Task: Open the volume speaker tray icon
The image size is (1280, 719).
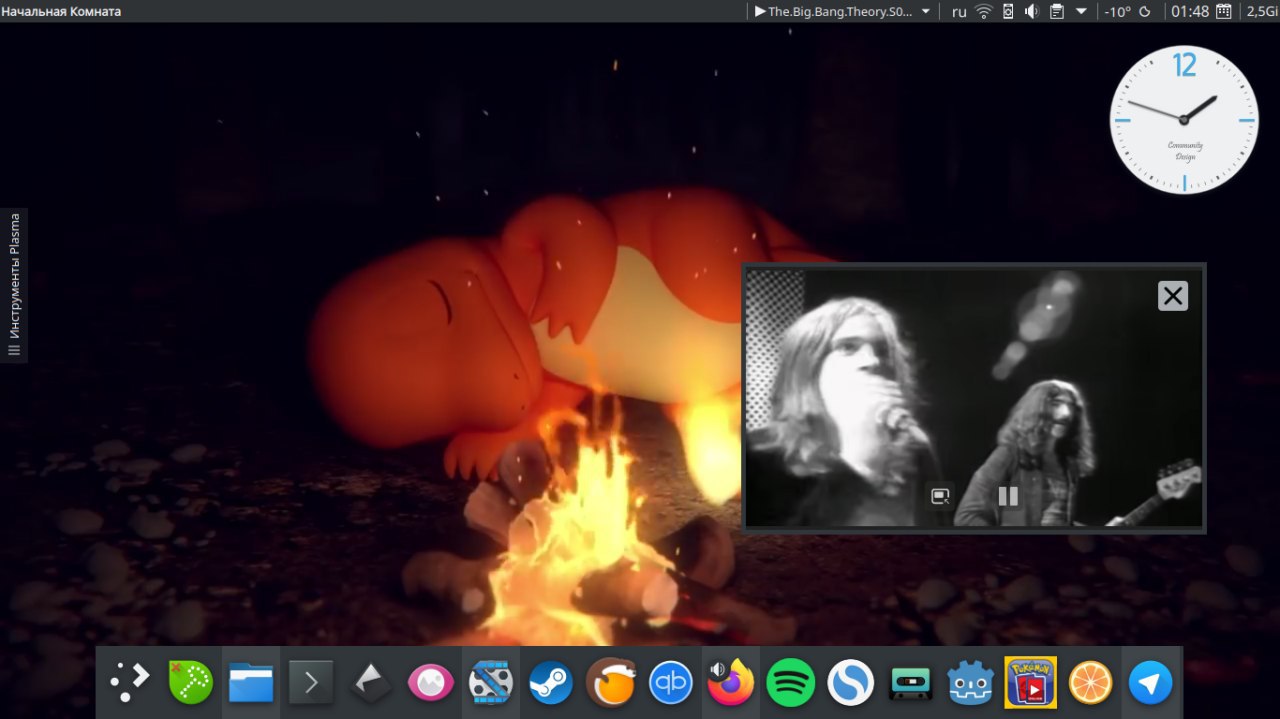Action: tap(1032, 11)
